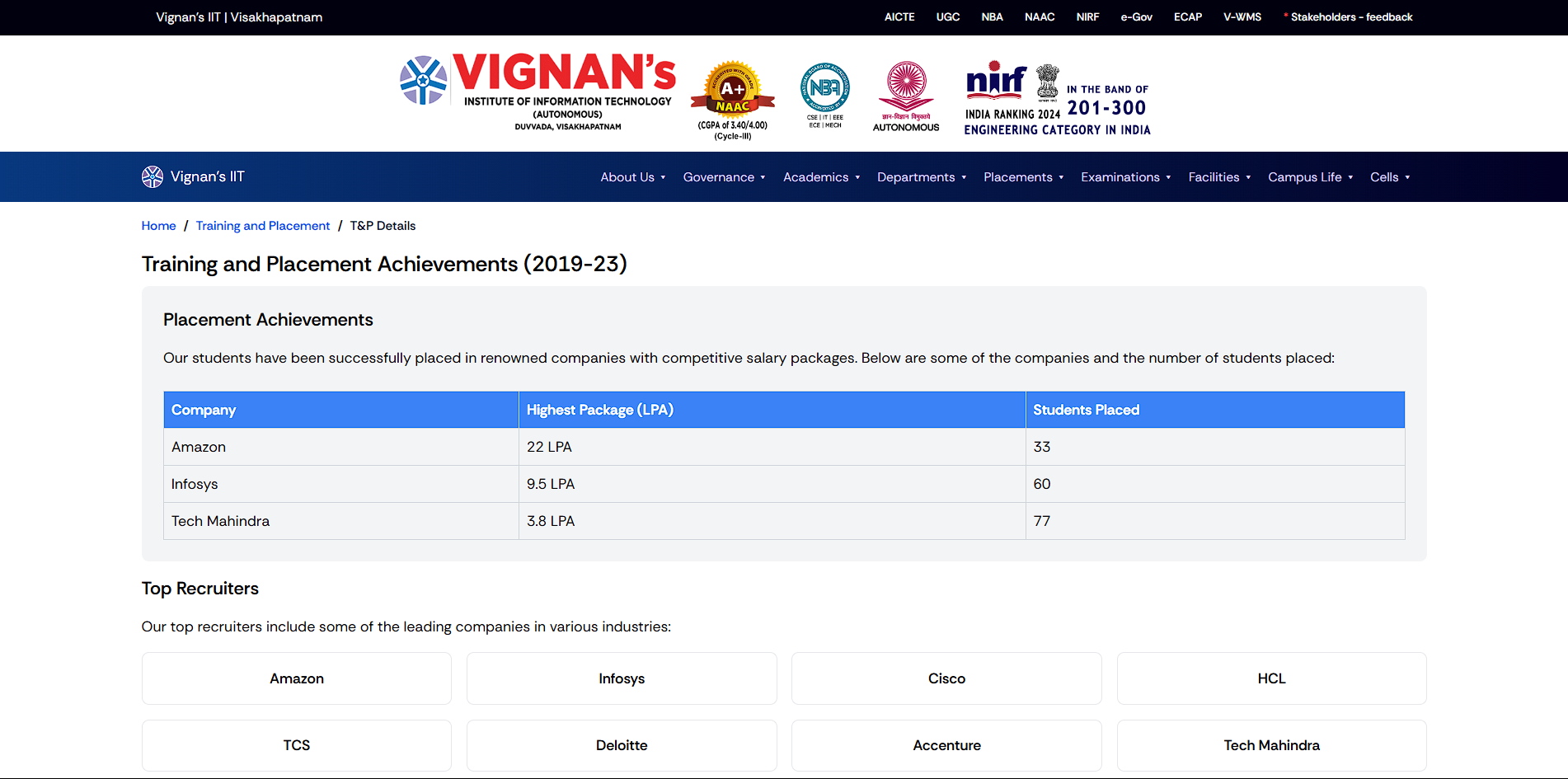1568x779 pixels.
Task: Click the 22 LPA cell
Action: (772, 447)
